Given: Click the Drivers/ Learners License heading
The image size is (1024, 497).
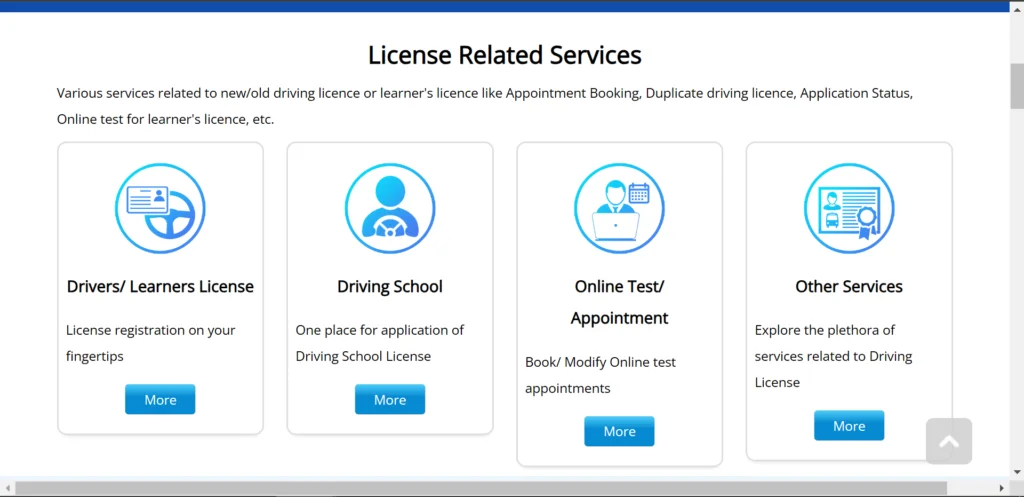Looking at the screenshot, I should click(x=160, y=287).
